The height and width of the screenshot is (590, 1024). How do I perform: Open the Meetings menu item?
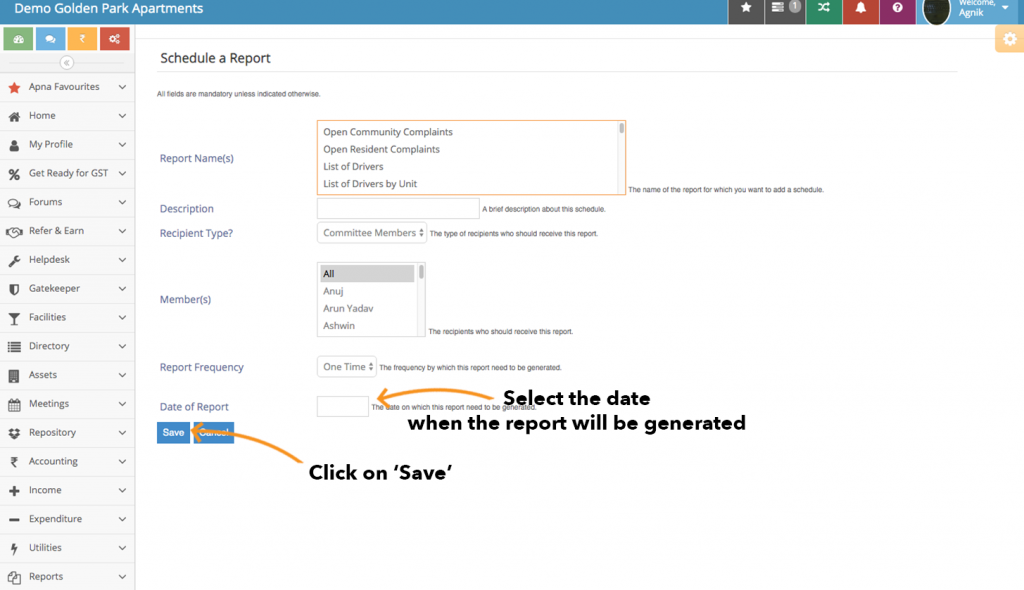(67, 404)
